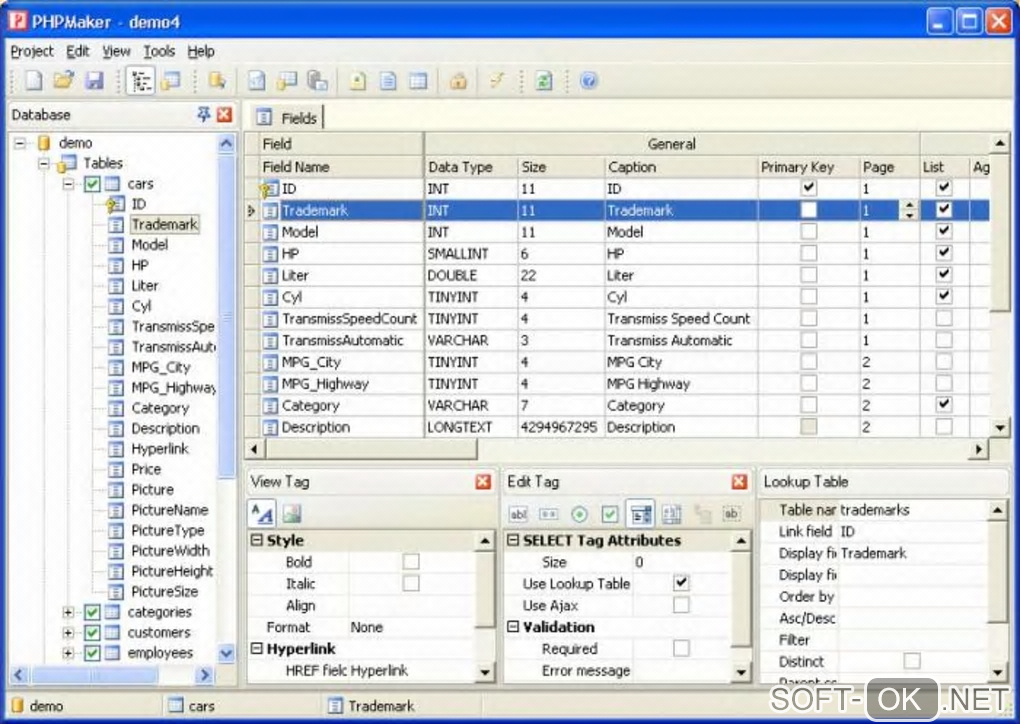Close the Database panel
This screenshot has height=724, width=1020.
click(x=224, y=114)
